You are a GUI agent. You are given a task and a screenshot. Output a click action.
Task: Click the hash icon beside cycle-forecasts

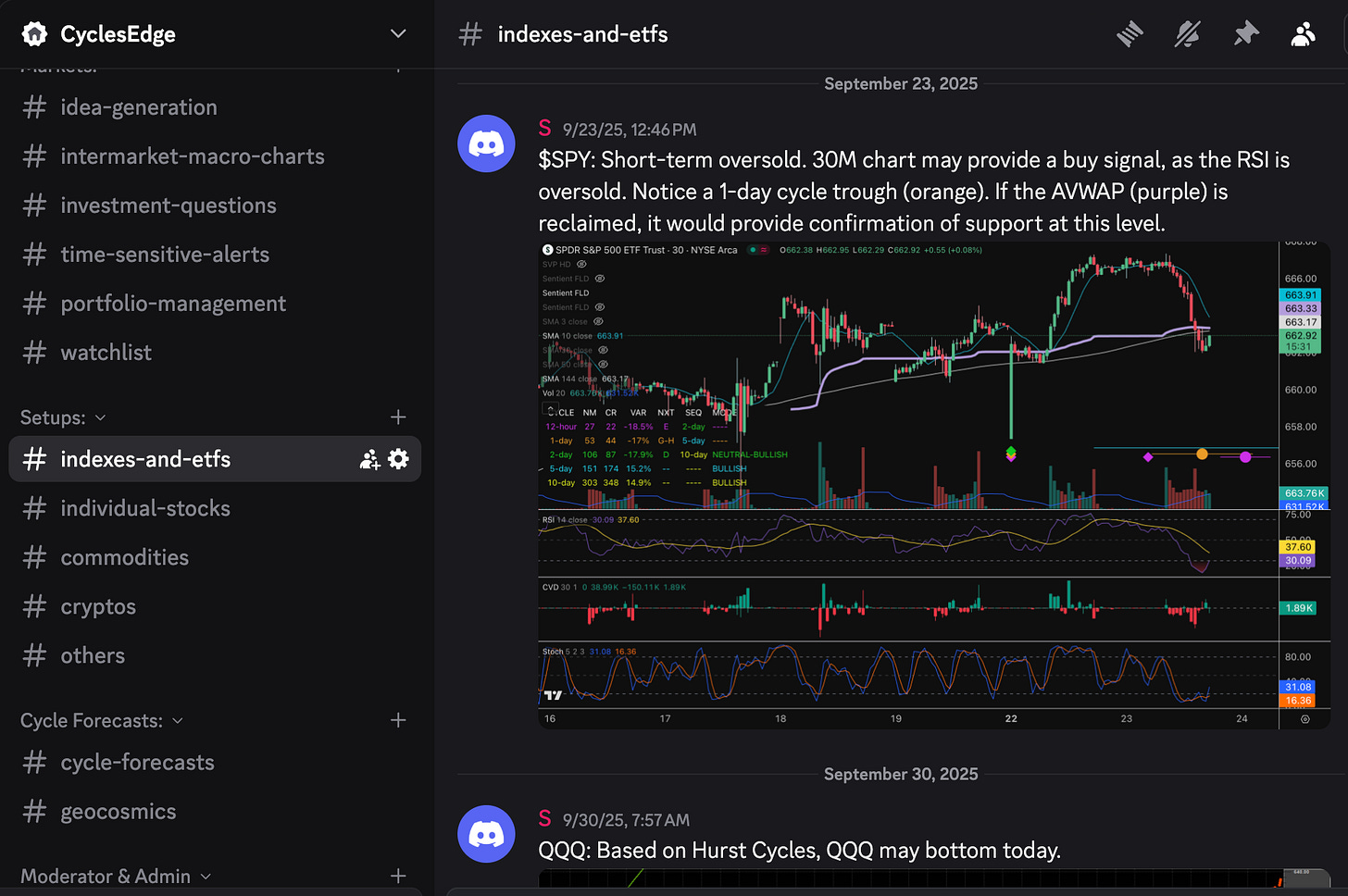pyautogui.click(x=34, y=763)
